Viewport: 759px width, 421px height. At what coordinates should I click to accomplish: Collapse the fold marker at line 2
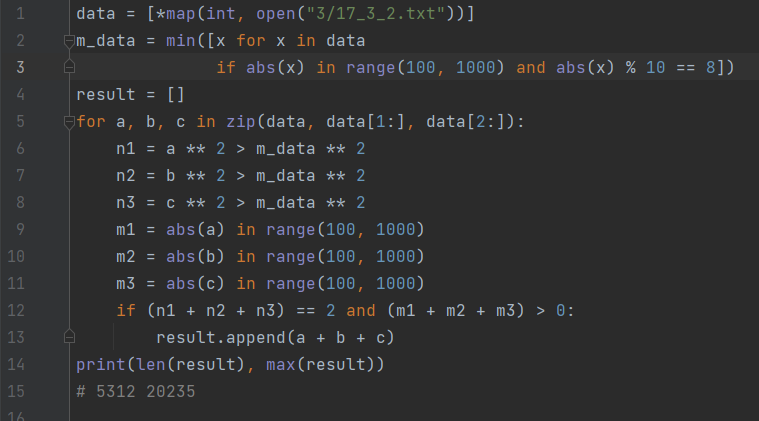tap(69, 41)
